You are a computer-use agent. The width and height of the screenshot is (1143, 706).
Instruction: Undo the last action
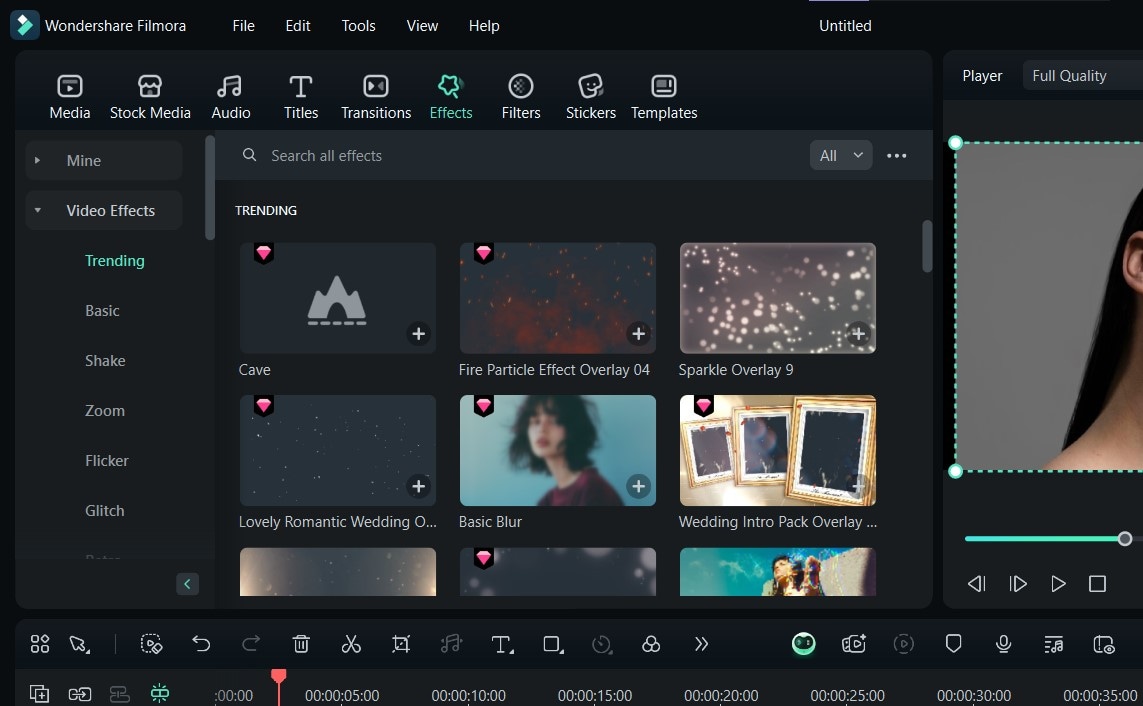coord(201,644)
